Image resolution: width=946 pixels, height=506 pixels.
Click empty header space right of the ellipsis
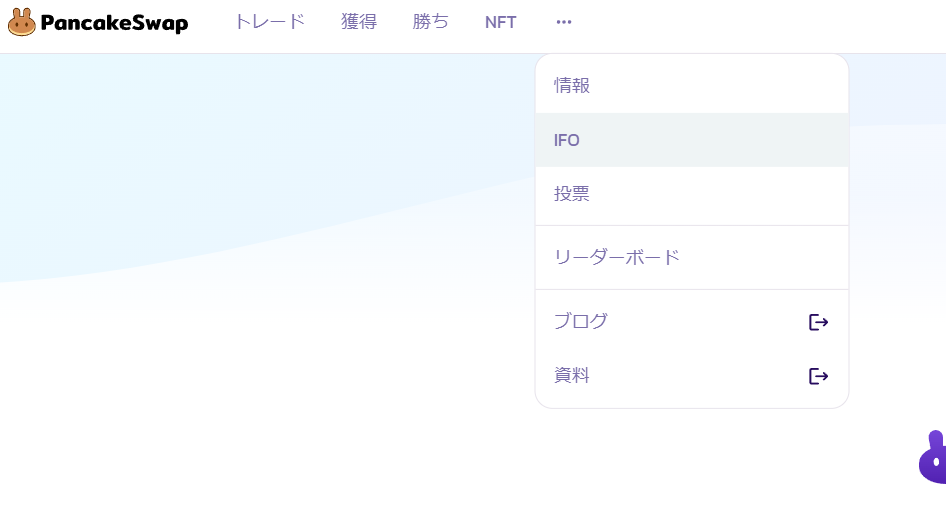pos(754,24)
